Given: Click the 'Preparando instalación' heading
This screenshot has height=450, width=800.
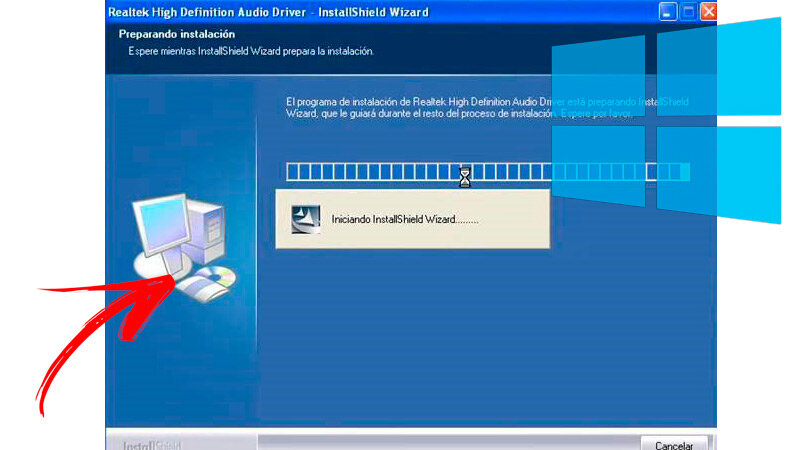Looking at the screenshot, I should (177, 34).
